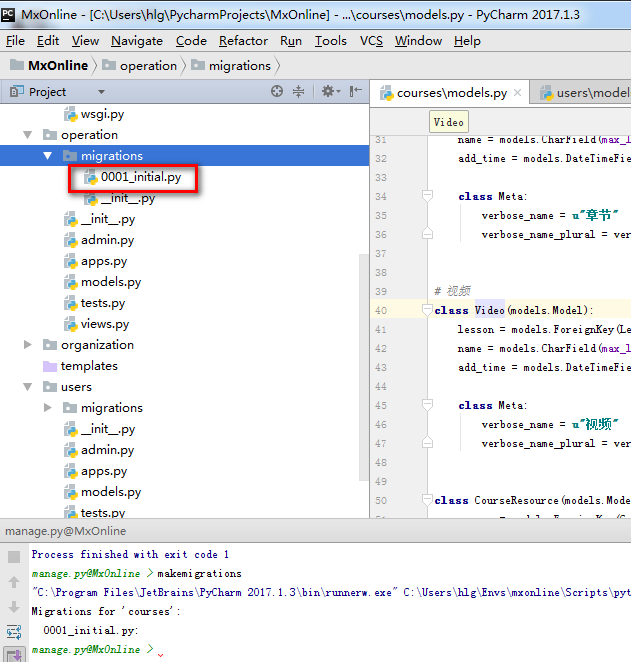631x662 pixels.
Task: Select models.py under operation
Action: point(111,282)
